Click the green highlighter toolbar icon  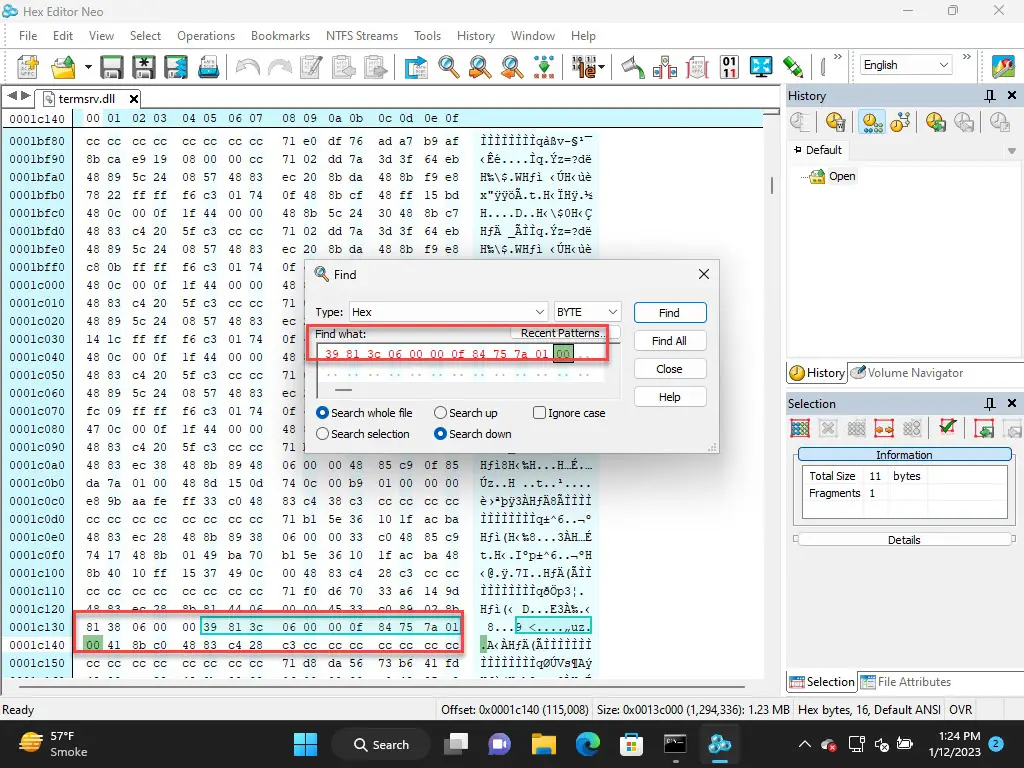click(x=793, y=67)
